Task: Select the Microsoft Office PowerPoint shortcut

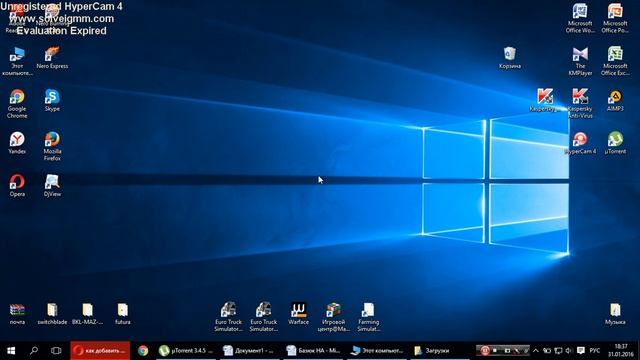Action: tap(615, 18)
